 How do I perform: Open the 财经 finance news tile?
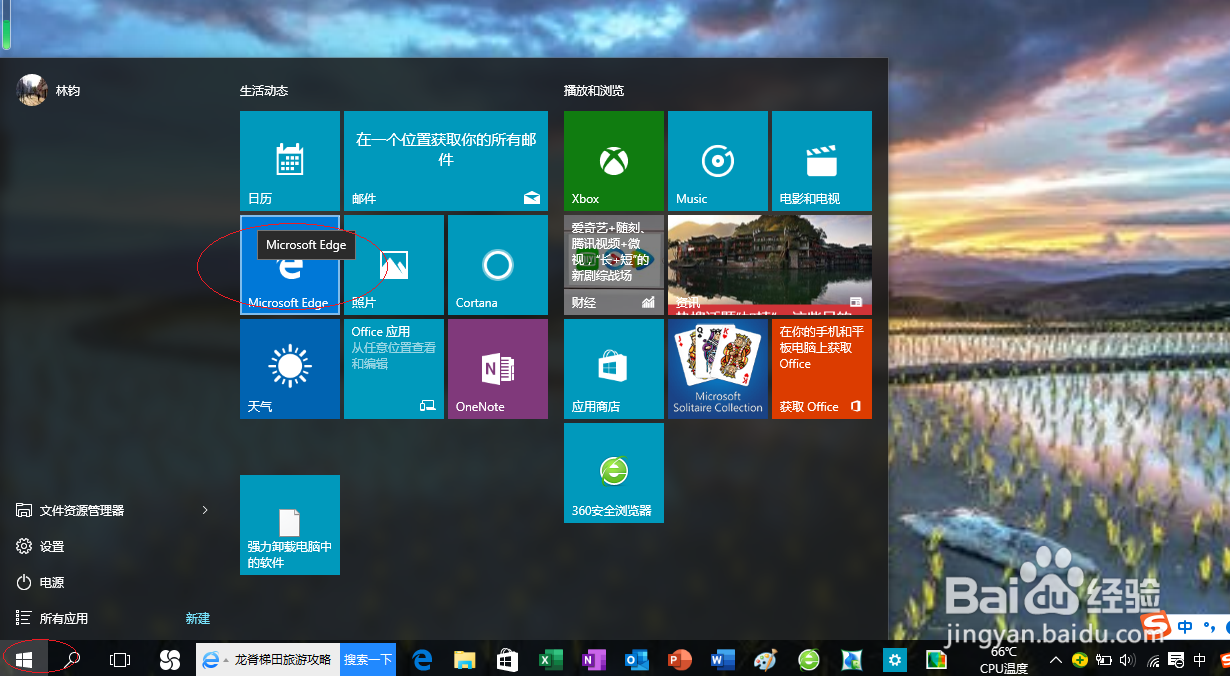pyautogui.click(x=614, y=264)
